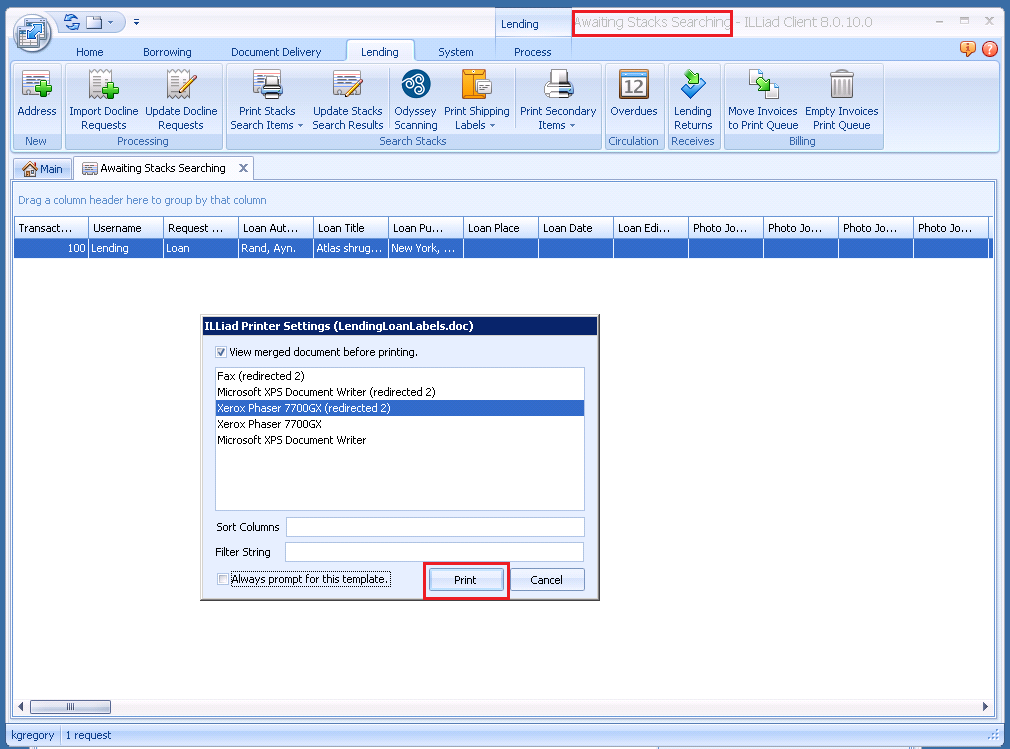Screen dimensions: 1010x749
Task: Open the Overdues calendar icon
Action: tap(633, 87)
